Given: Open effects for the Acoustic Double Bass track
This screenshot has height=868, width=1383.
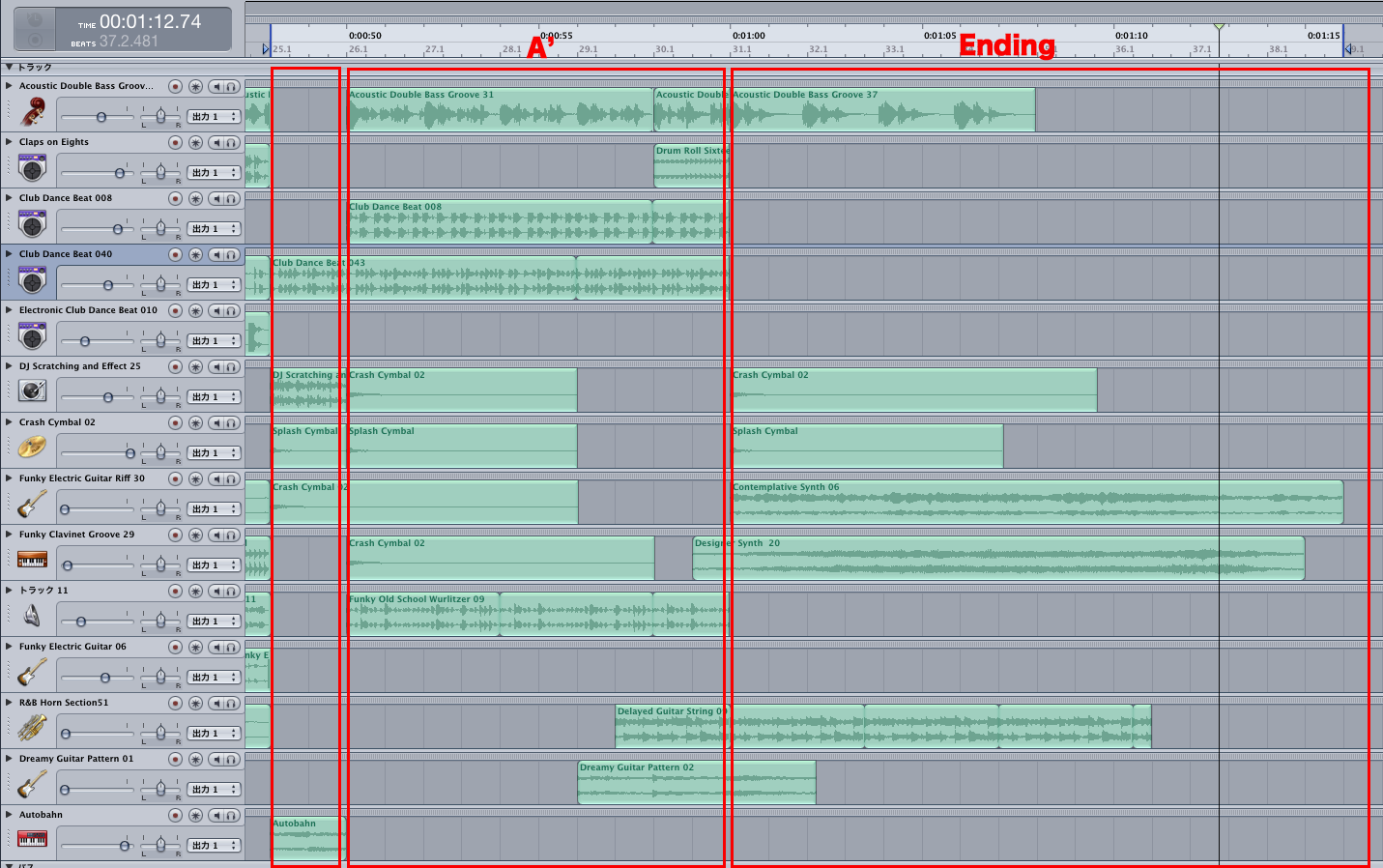Looking at the screenshot, I should pos(195,87).
